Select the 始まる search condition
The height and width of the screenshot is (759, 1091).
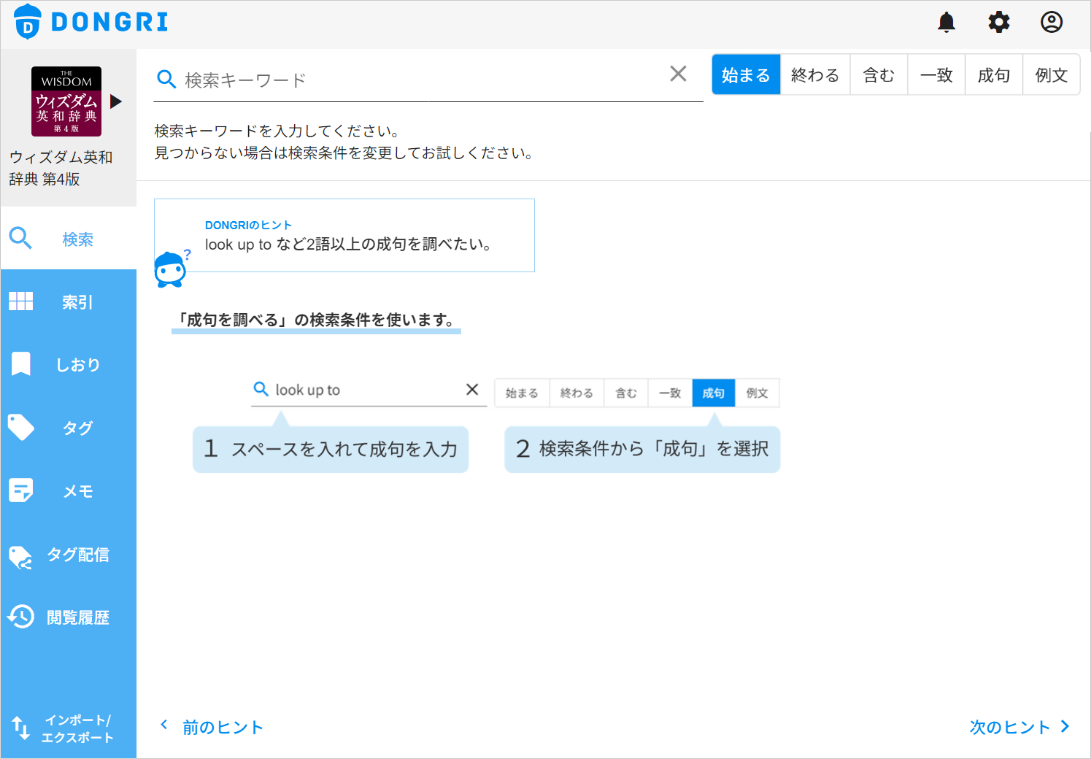pyautogui.click(x=746, y=75)
